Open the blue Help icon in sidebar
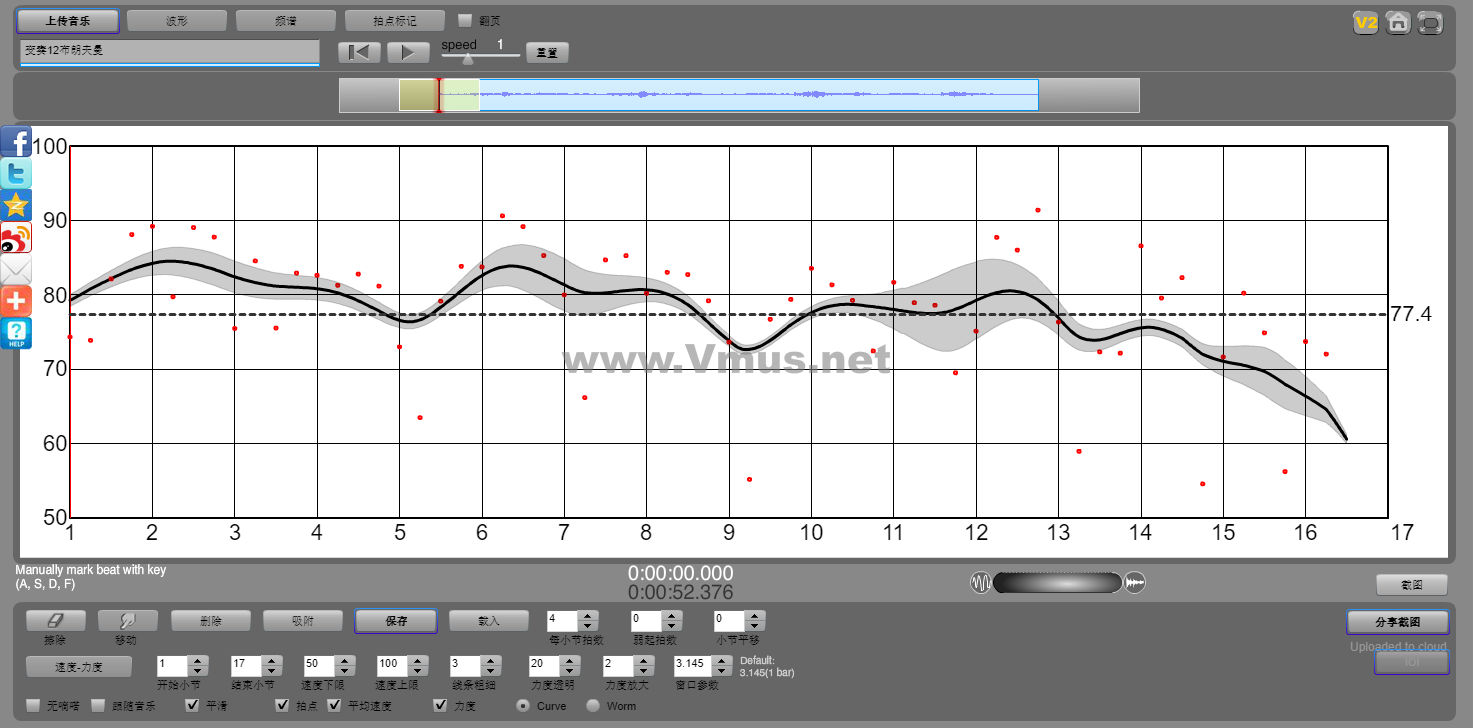This screenshot has height=728, width=1473. coord(16,333)
